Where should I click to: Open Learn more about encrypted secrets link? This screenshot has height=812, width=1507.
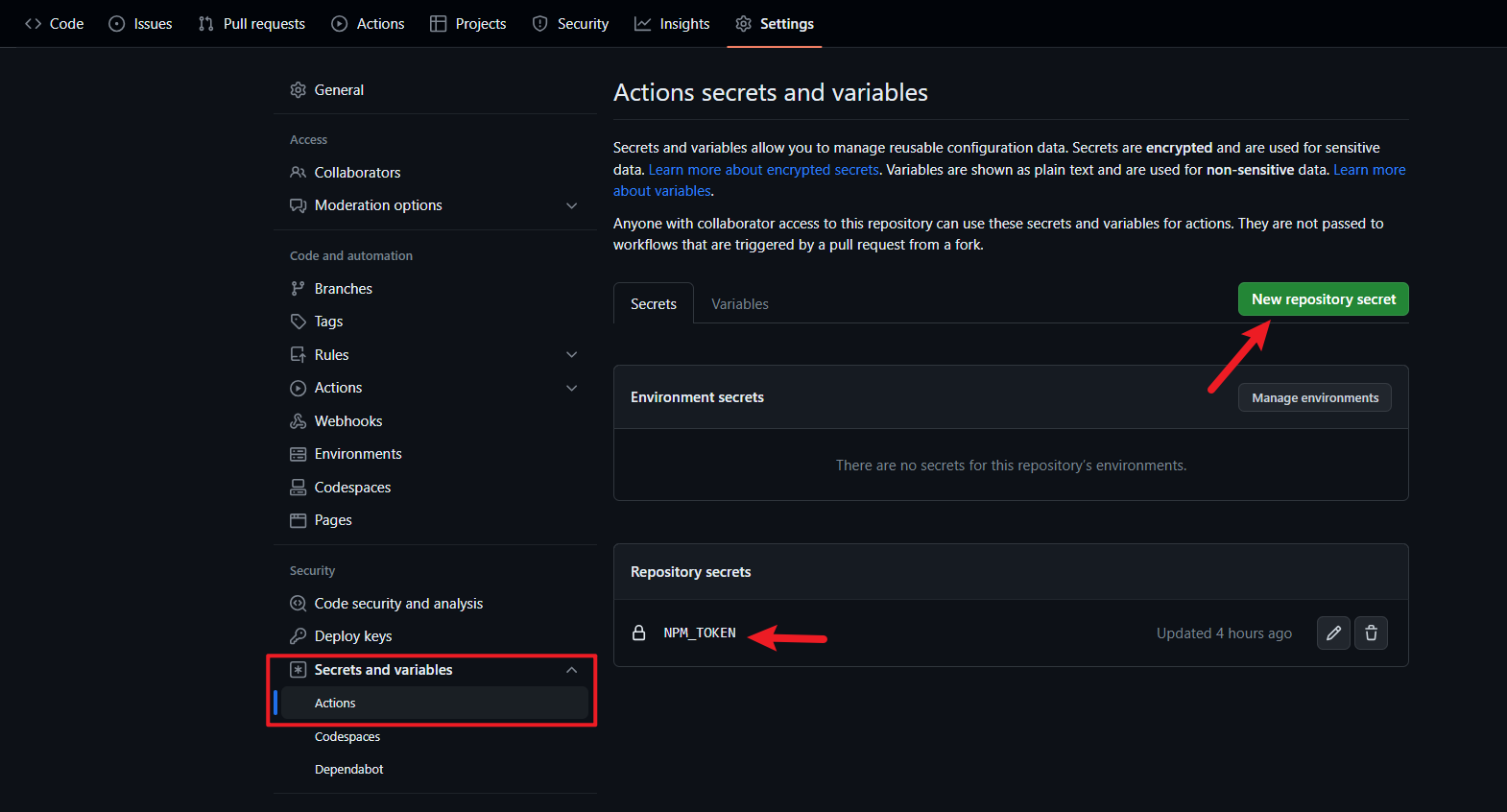click(763, 170)
